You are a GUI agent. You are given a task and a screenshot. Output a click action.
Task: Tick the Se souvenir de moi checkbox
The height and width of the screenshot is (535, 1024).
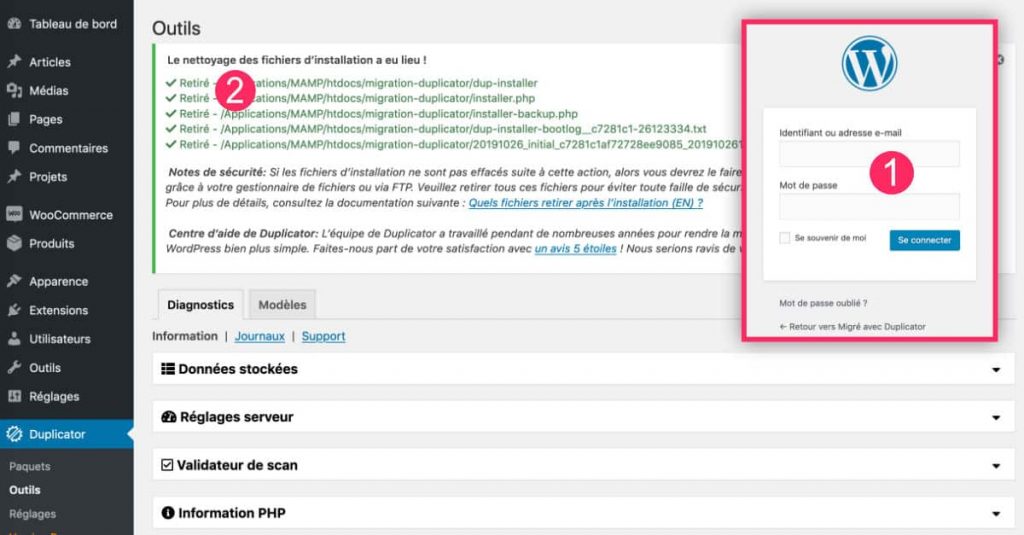pos(784,238)
